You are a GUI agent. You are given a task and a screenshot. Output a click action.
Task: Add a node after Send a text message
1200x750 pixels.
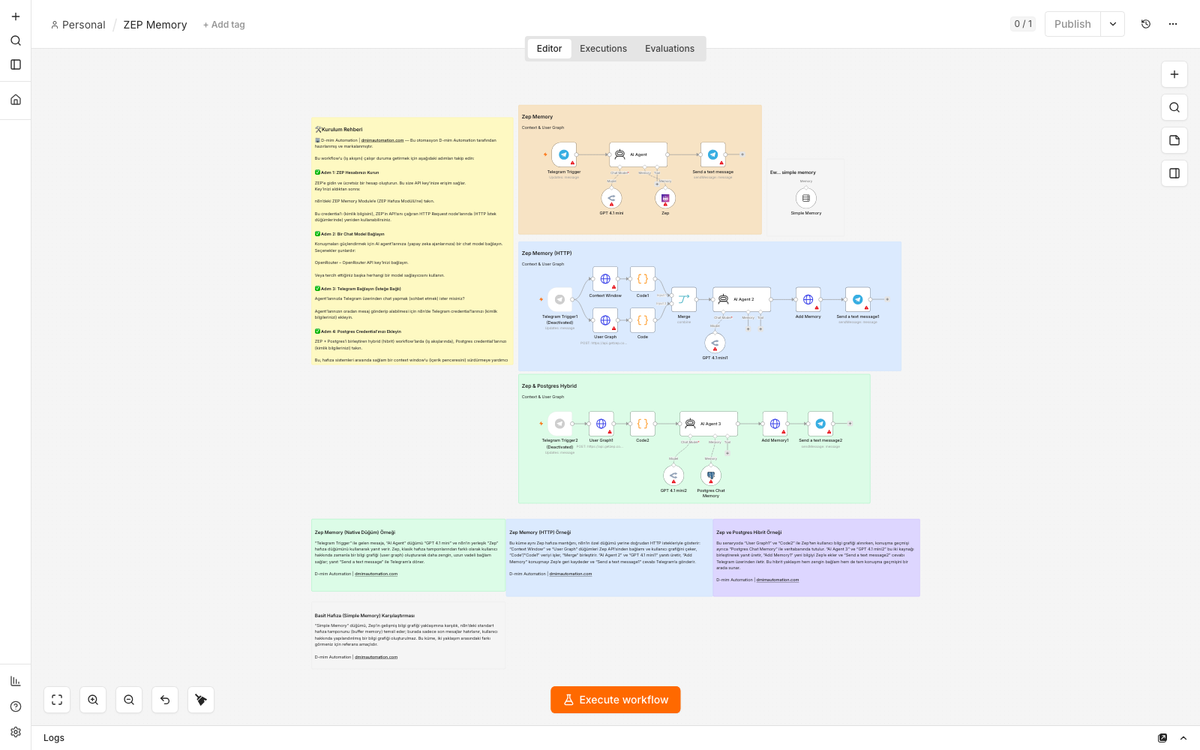click(742, 155)
